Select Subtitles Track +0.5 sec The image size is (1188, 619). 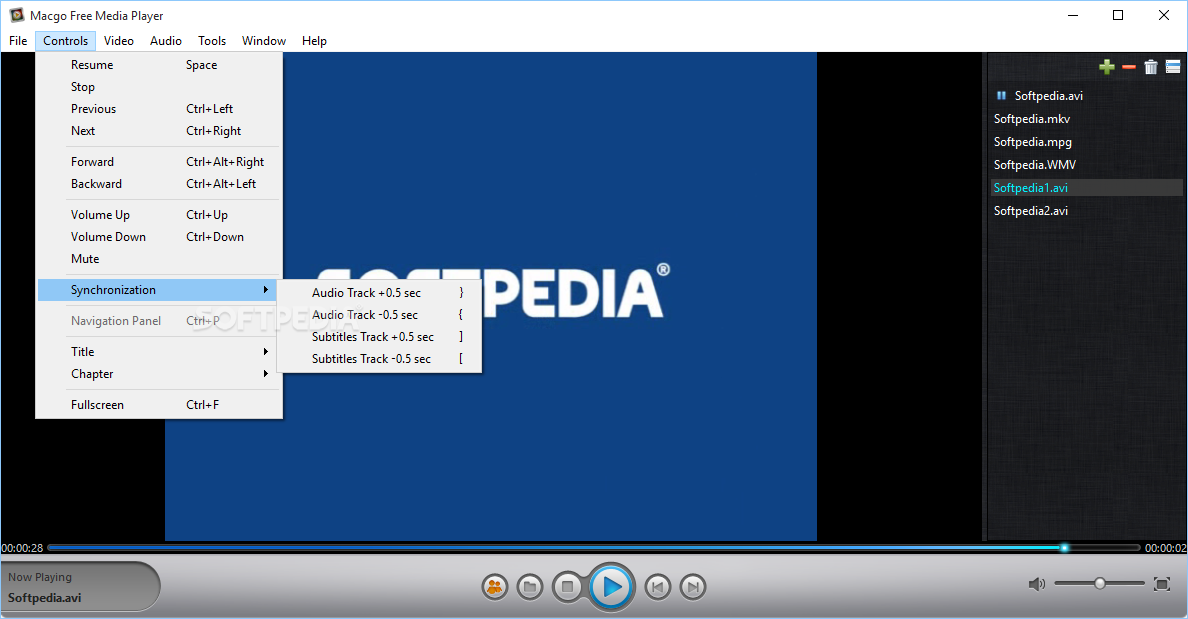point(380,336)
